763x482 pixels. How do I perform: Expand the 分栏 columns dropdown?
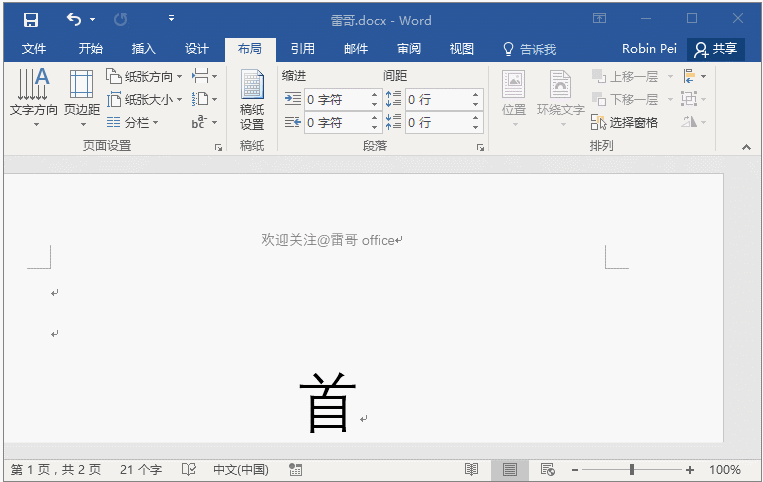[x=133, y=122]
